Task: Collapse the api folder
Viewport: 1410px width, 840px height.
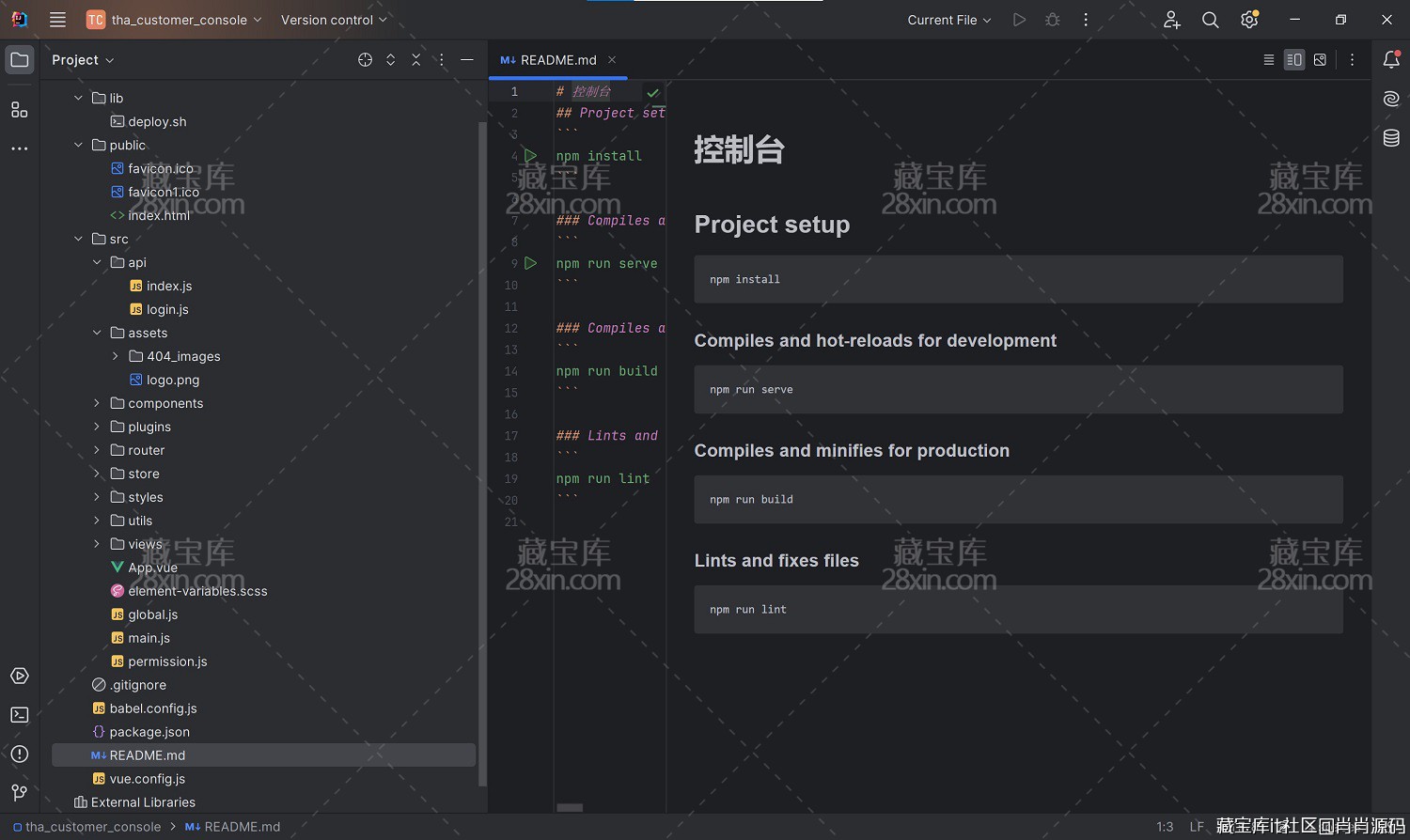Action: (x=97, y=263)
